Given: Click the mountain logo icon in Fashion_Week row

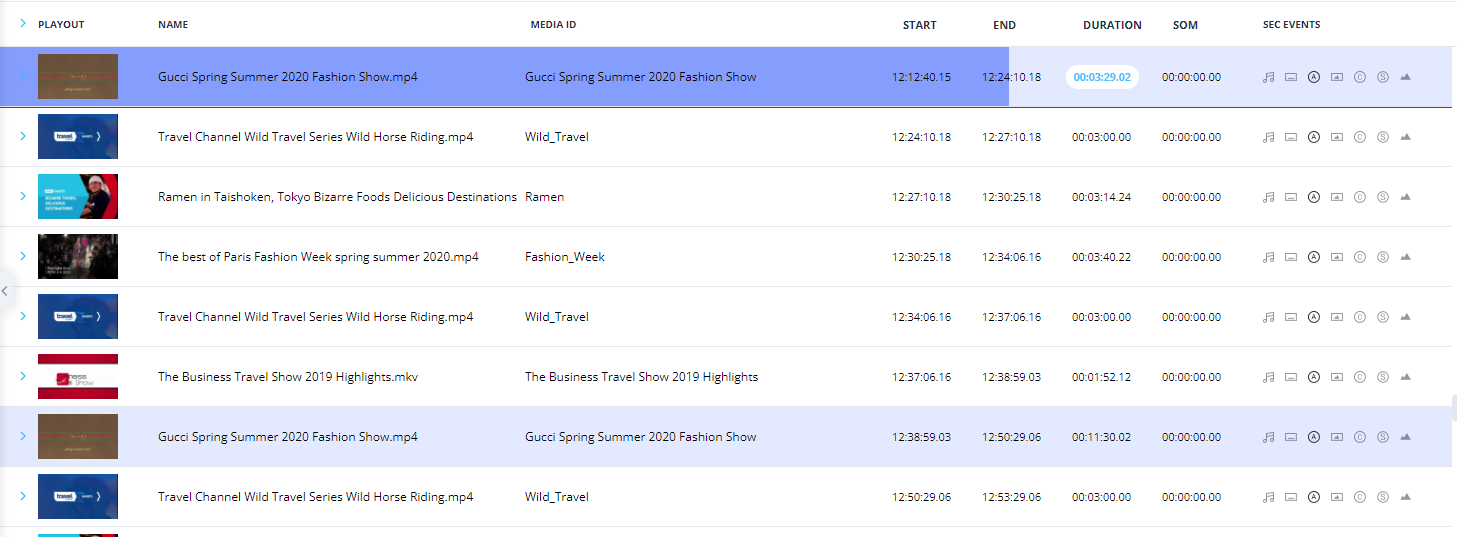Looking at the screenshot, I should click(1405, 257).
